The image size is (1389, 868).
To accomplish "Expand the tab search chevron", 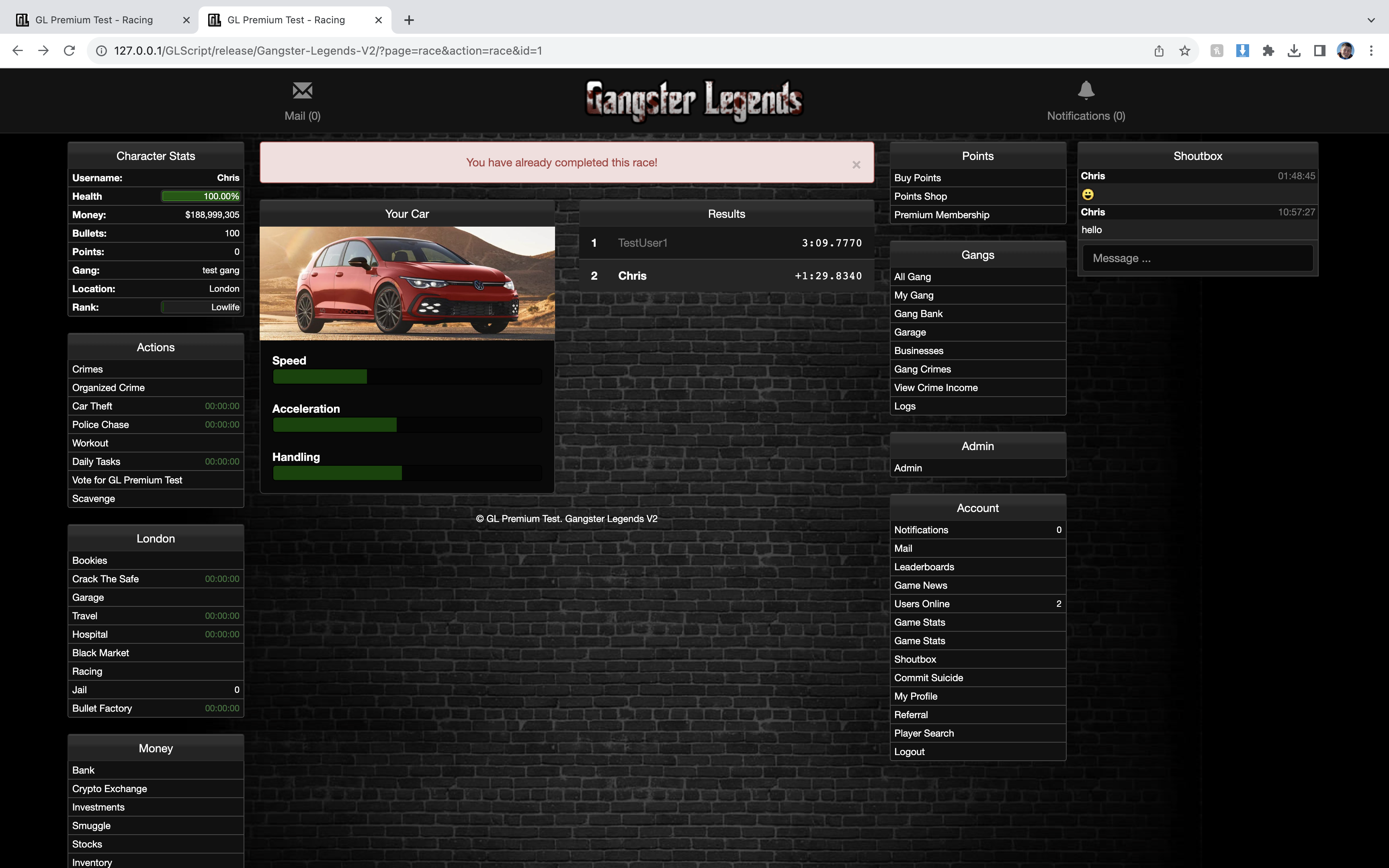I will click(x=1371, y=20).
